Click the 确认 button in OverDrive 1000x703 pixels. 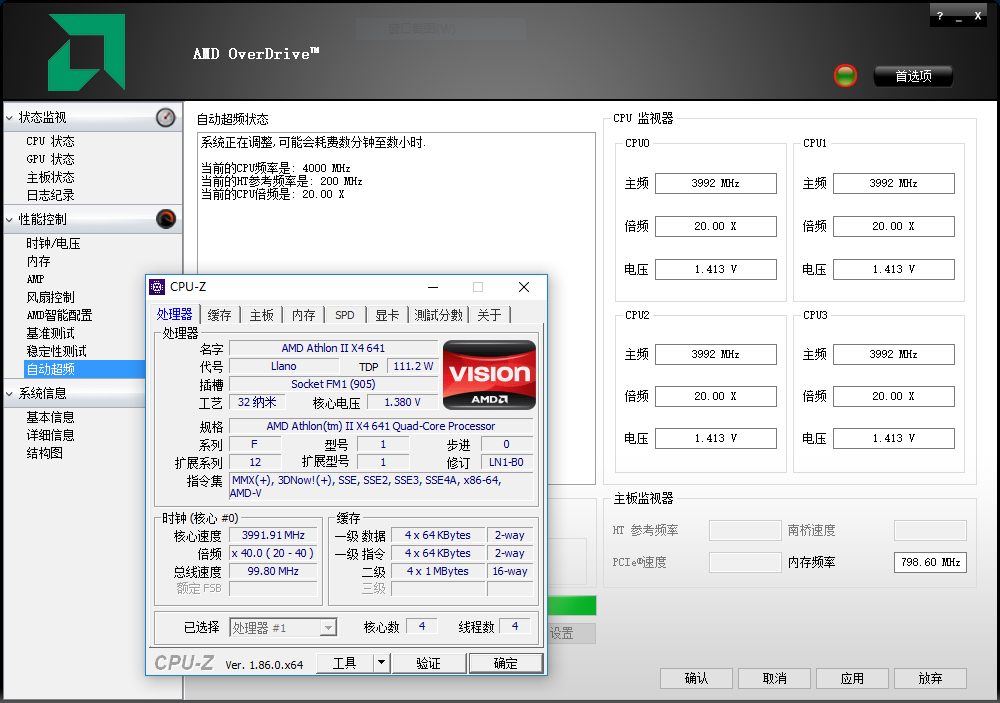coord(696,678)
